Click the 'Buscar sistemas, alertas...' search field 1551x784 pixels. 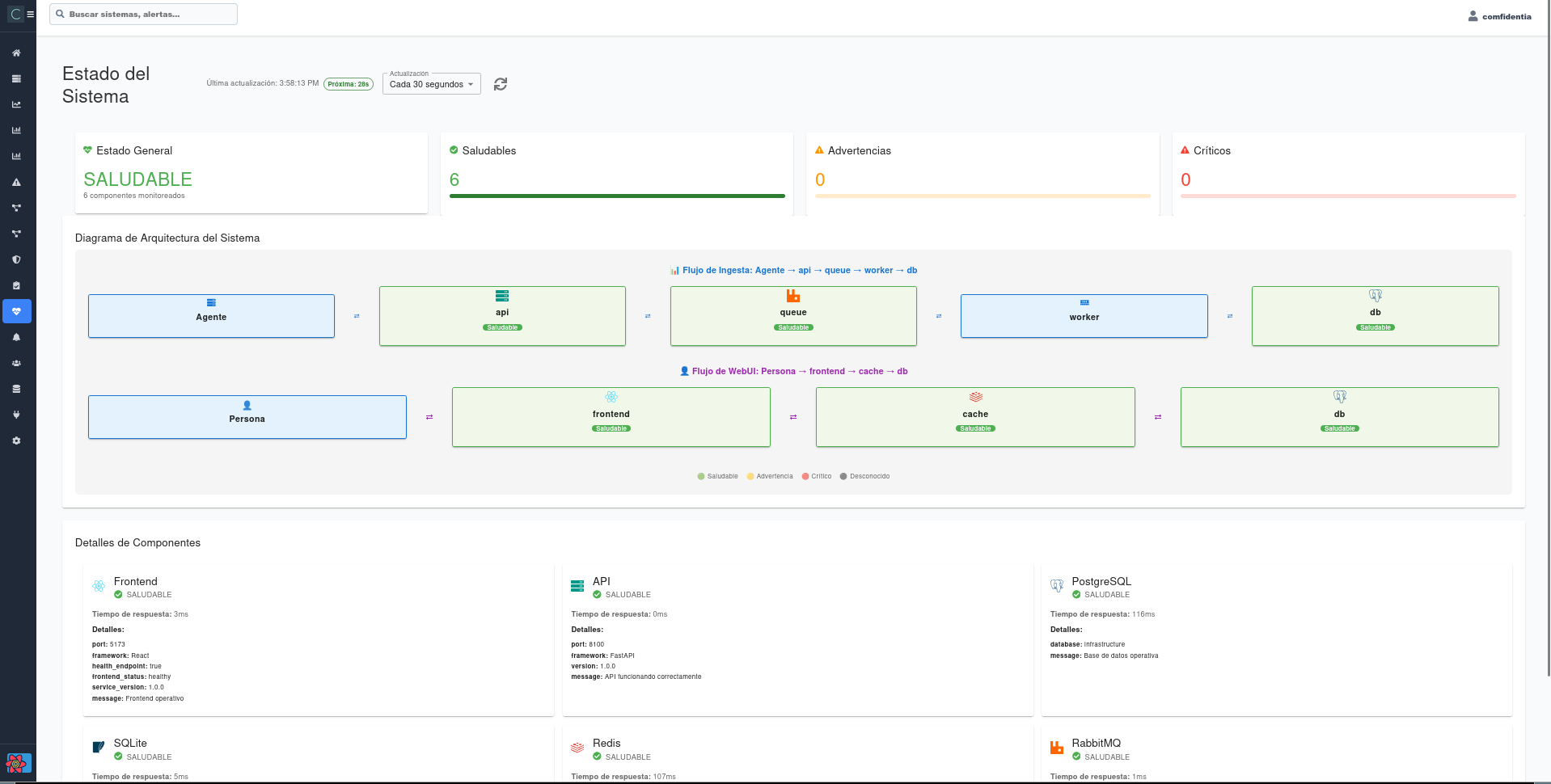(x=143, y=14)
